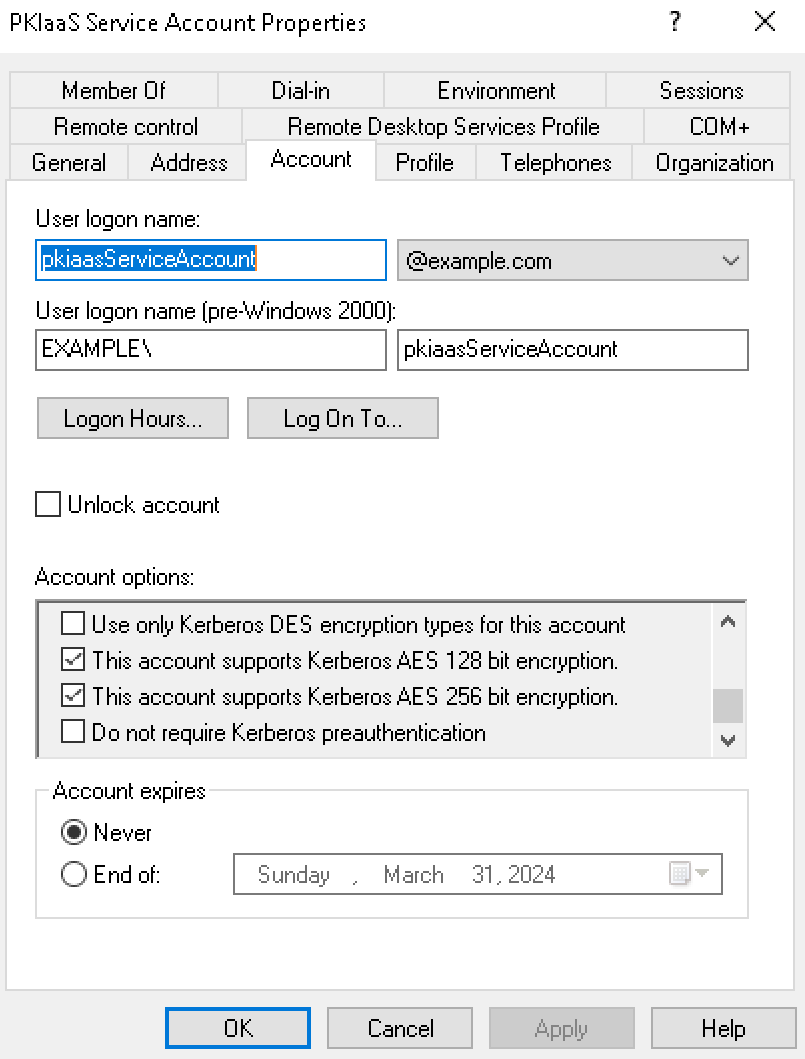Screen dimensions: 805x1059
Task: Click the Logon Hours button
Action: 132,419
